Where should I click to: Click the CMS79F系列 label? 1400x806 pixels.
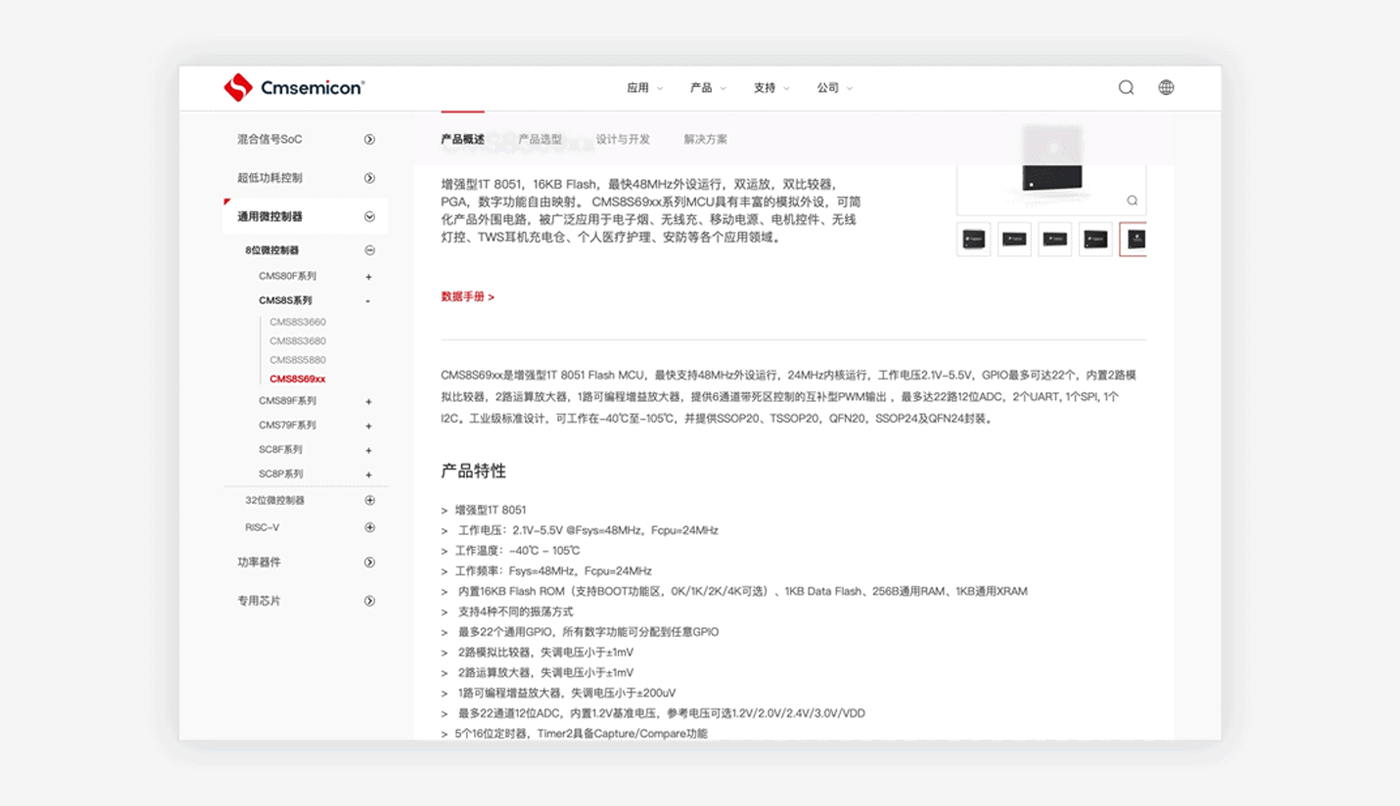288,425
